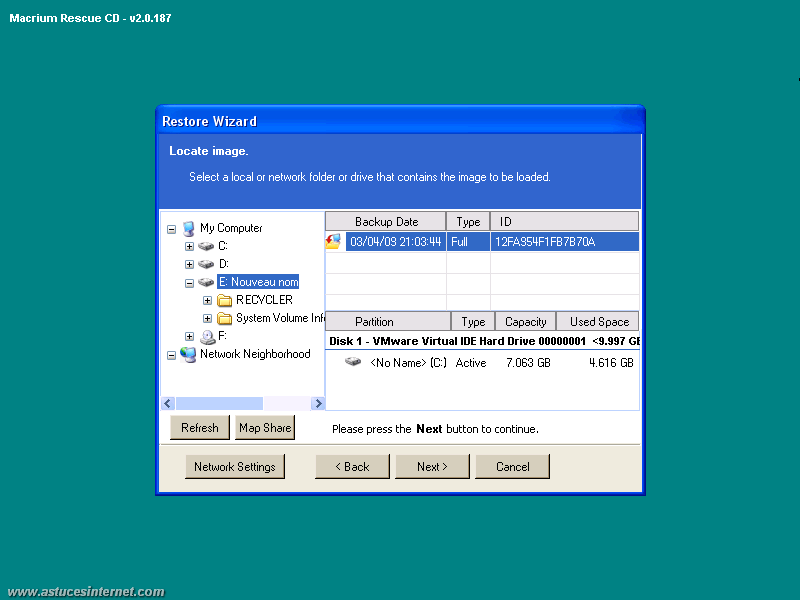Select the E: Nouveau nom tree item
The width and height of the screenshot is (800, 600).
258,282
